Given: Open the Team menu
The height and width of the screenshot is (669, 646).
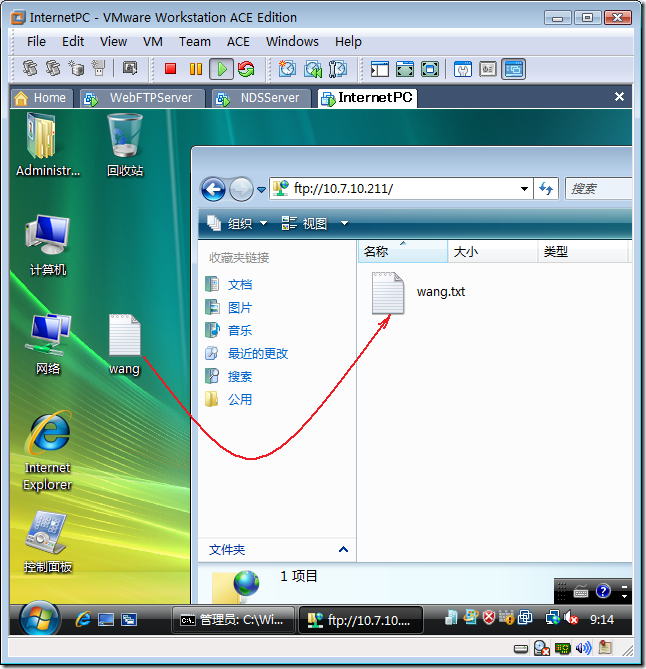Looking at the screenshot, I should [195, 42].
